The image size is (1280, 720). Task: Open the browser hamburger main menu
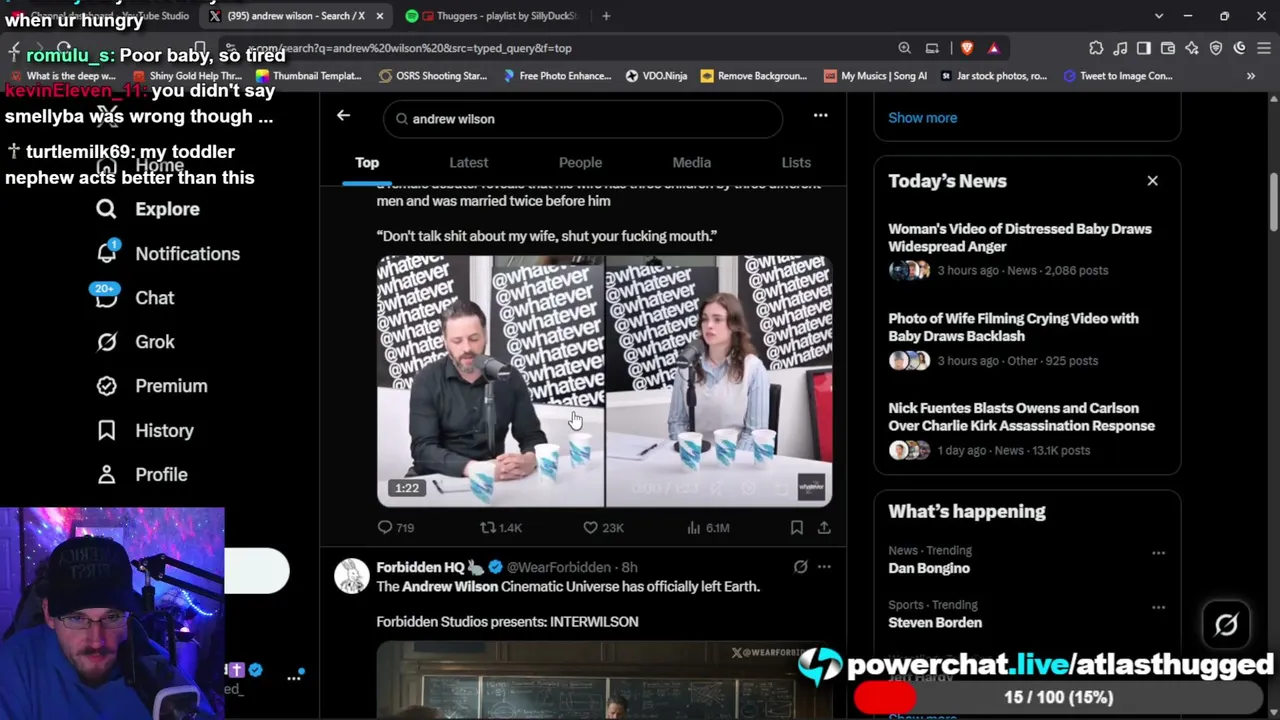1262,48
